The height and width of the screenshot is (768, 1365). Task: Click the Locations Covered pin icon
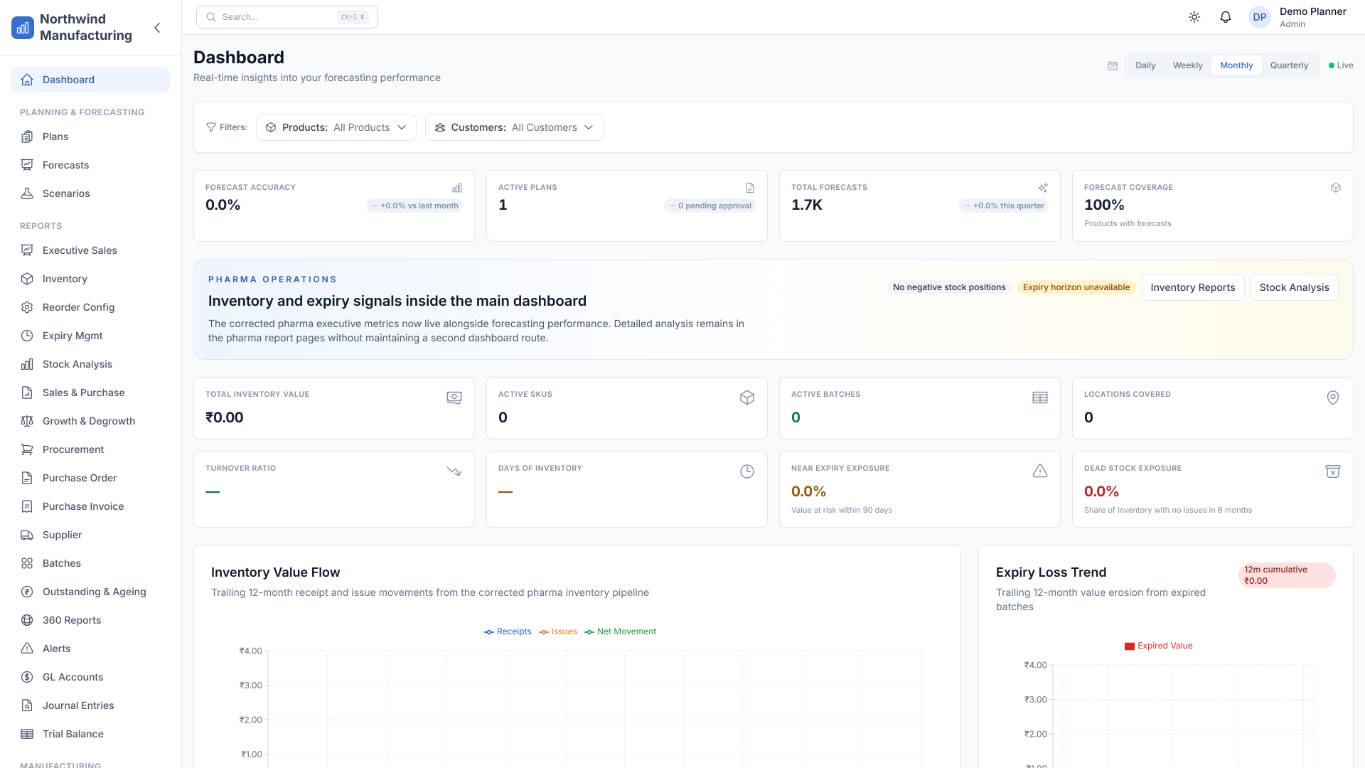point(1333,397)
